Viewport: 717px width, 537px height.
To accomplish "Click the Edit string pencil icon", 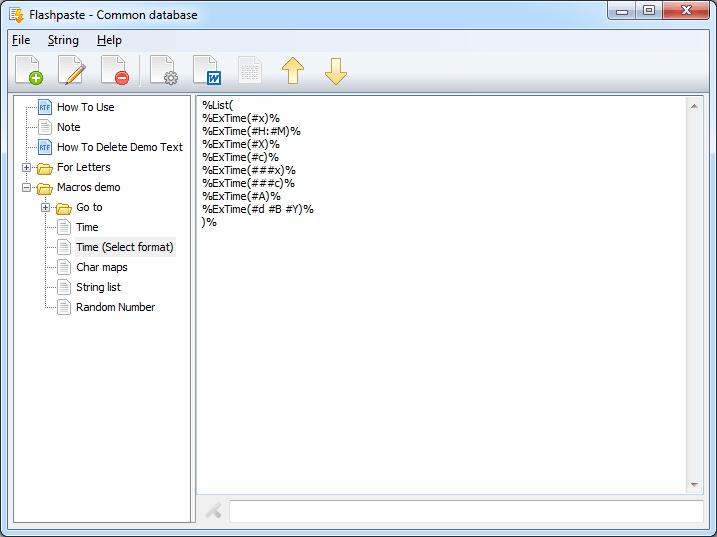I will [x=72, y=70].
